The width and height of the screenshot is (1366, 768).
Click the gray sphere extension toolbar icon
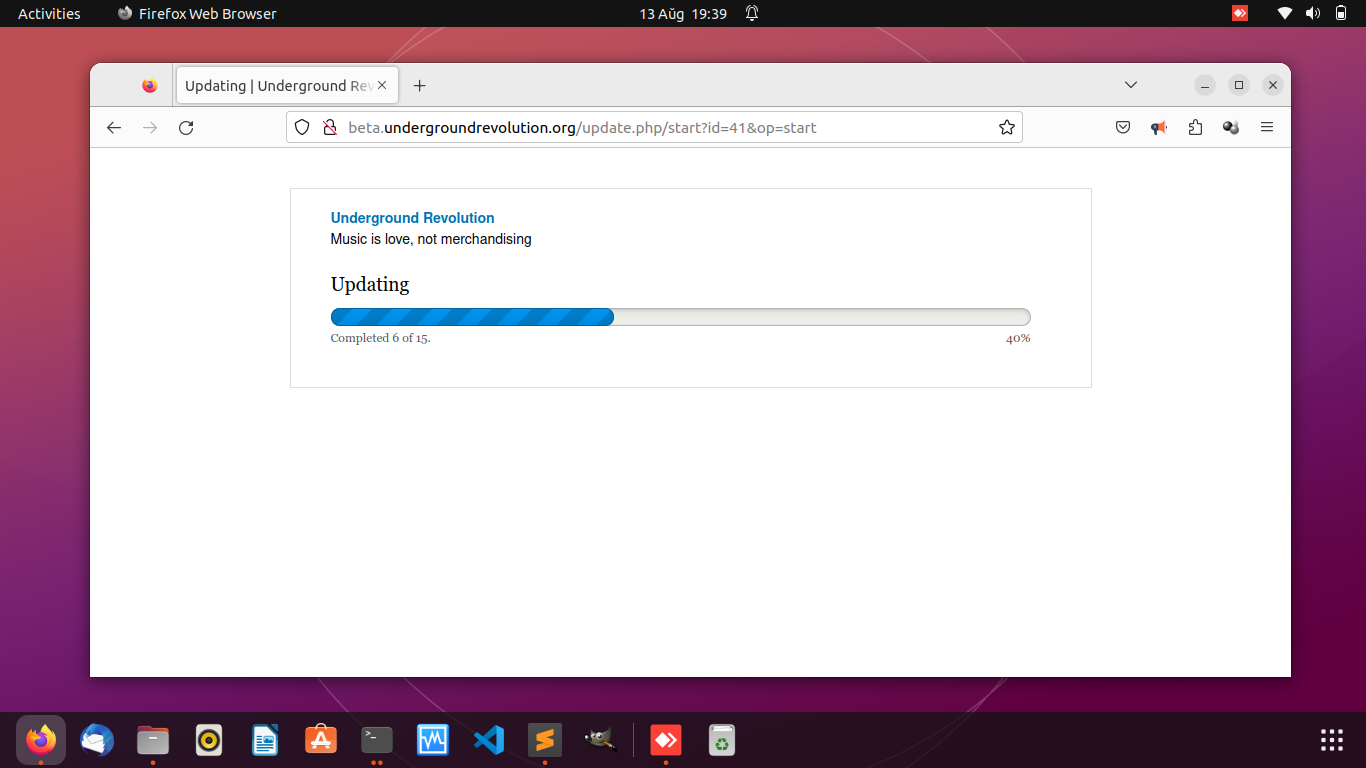click(1231, 127)
